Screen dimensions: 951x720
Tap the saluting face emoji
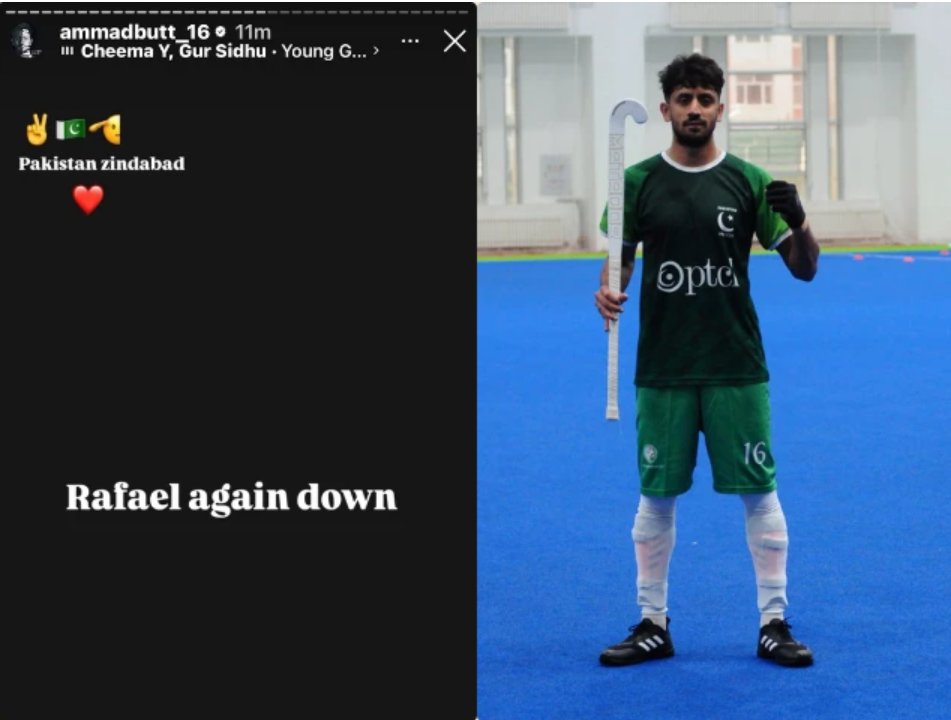point(106,129)
